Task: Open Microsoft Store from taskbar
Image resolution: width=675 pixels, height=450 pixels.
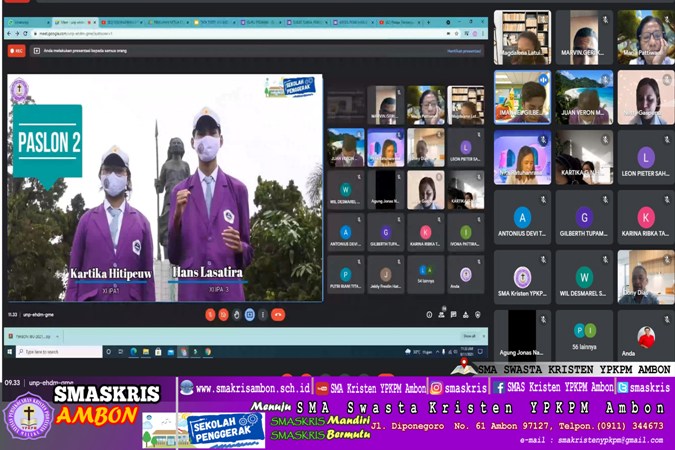Action: (158, 352)
